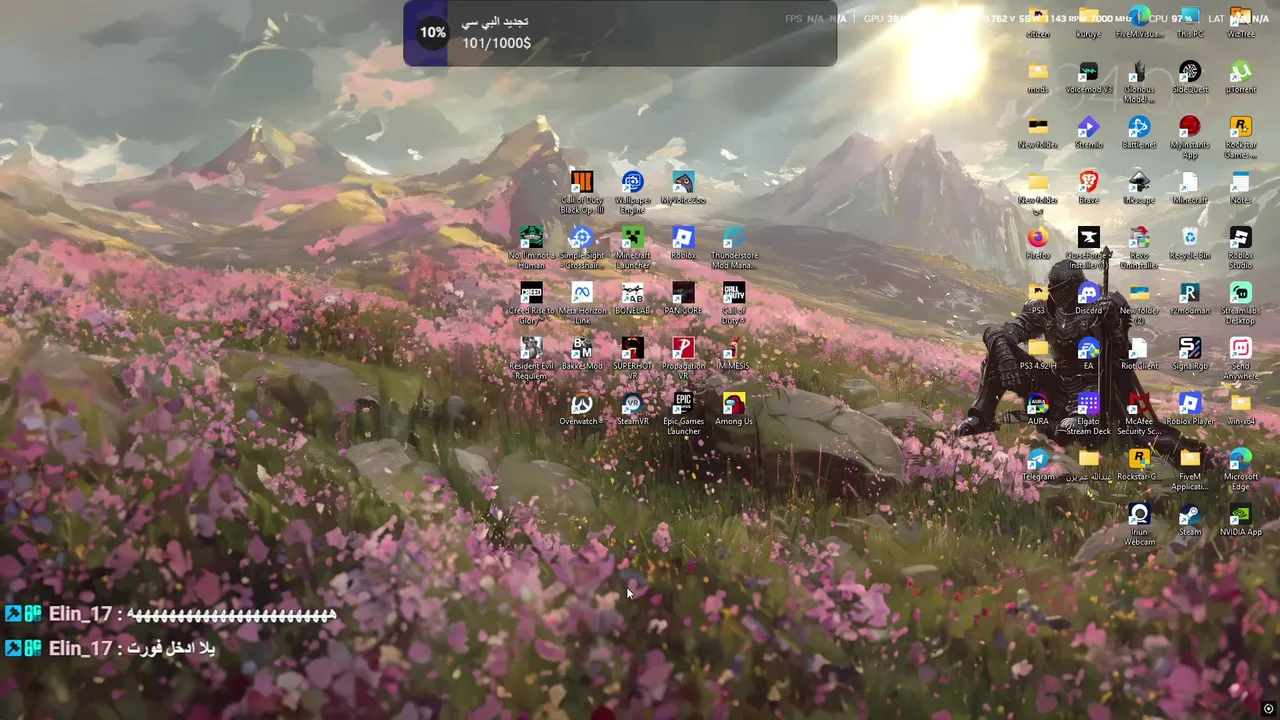Launch Simple Sight Crosshair app

[581, 237]
